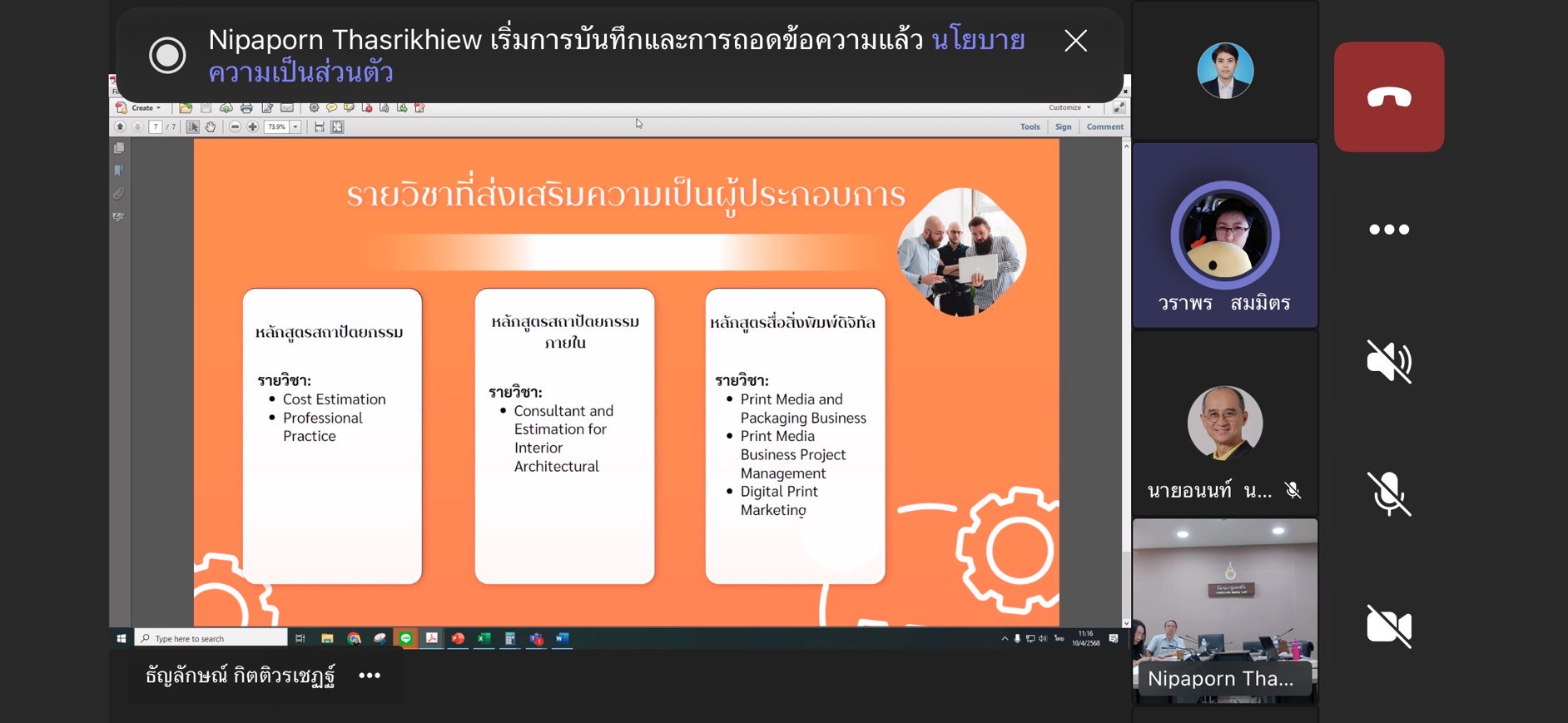Viewport: 1568px width, 723px height.
Task: Zoom out with the minus button
Action: (235, 127)
